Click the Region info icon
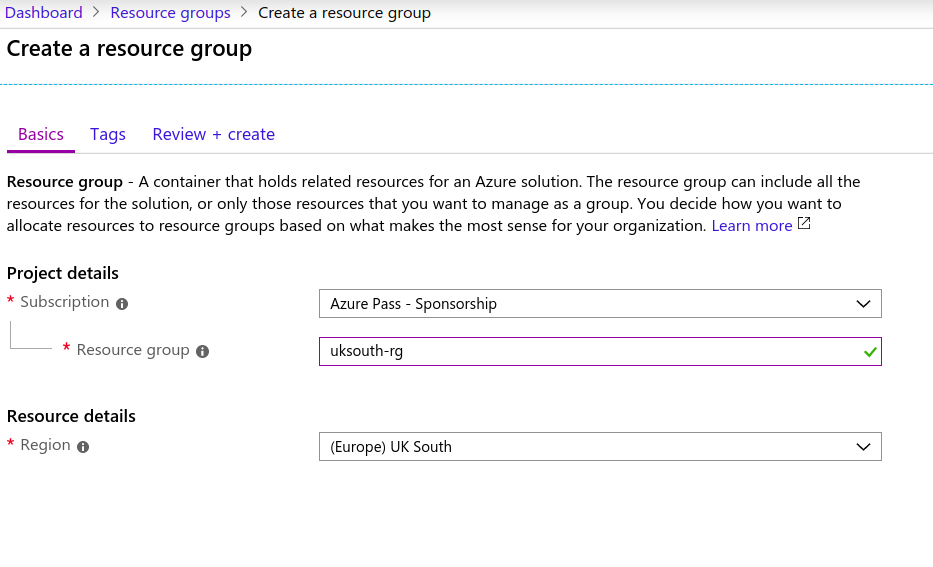Screen dimensions: 933x567 coord(83,447)
